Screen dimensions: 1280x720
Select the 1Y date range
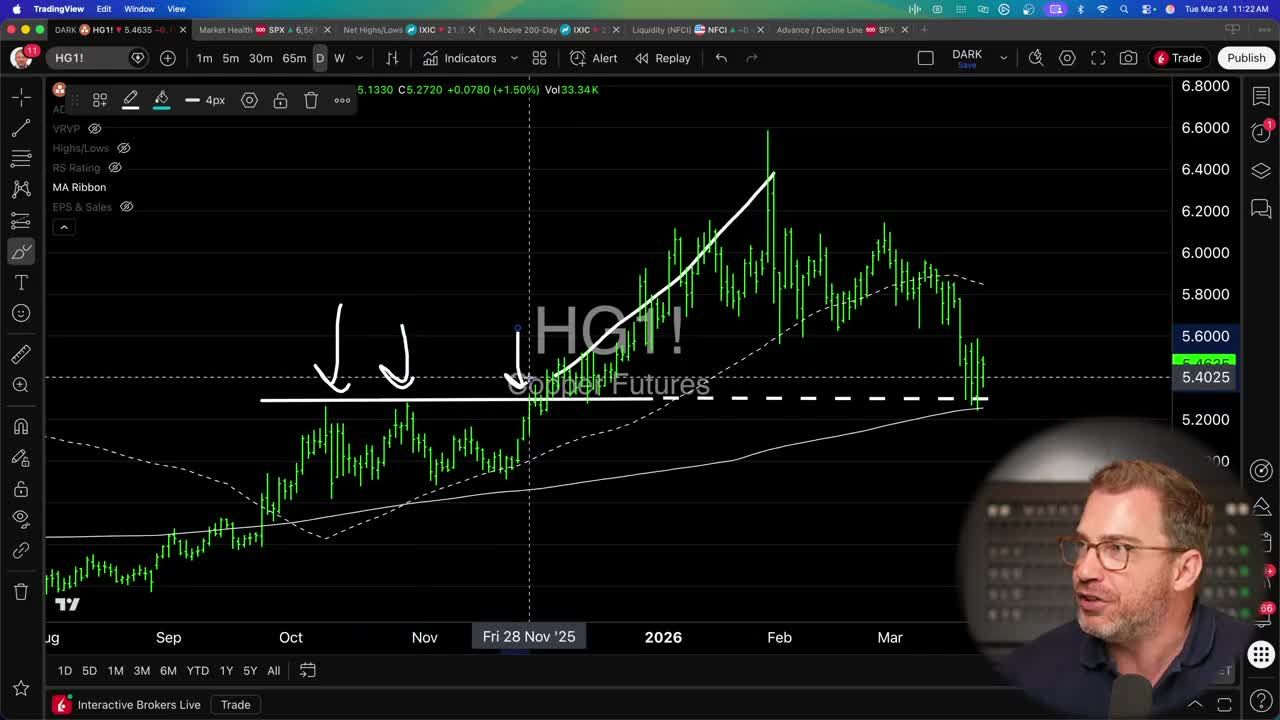pyautogui.click(x=226, y=670)
